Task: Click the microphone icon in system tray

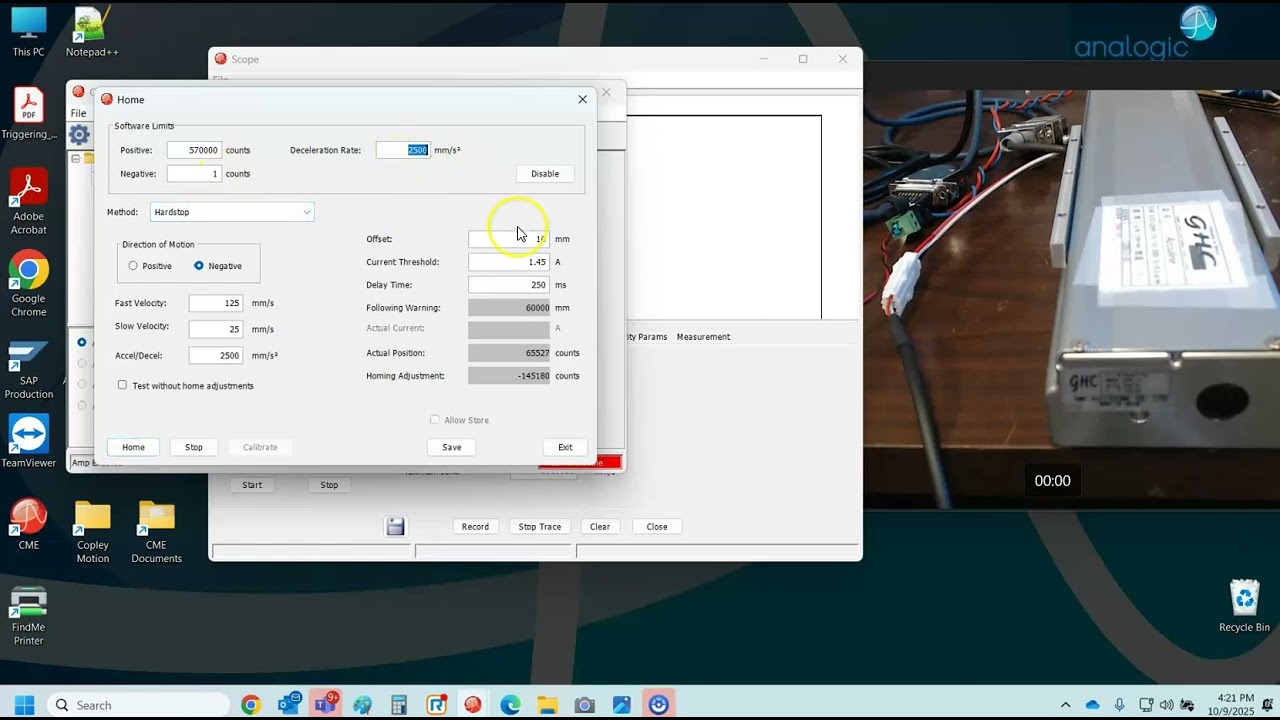Action: pyautogui.click(x=1119, y=705)
